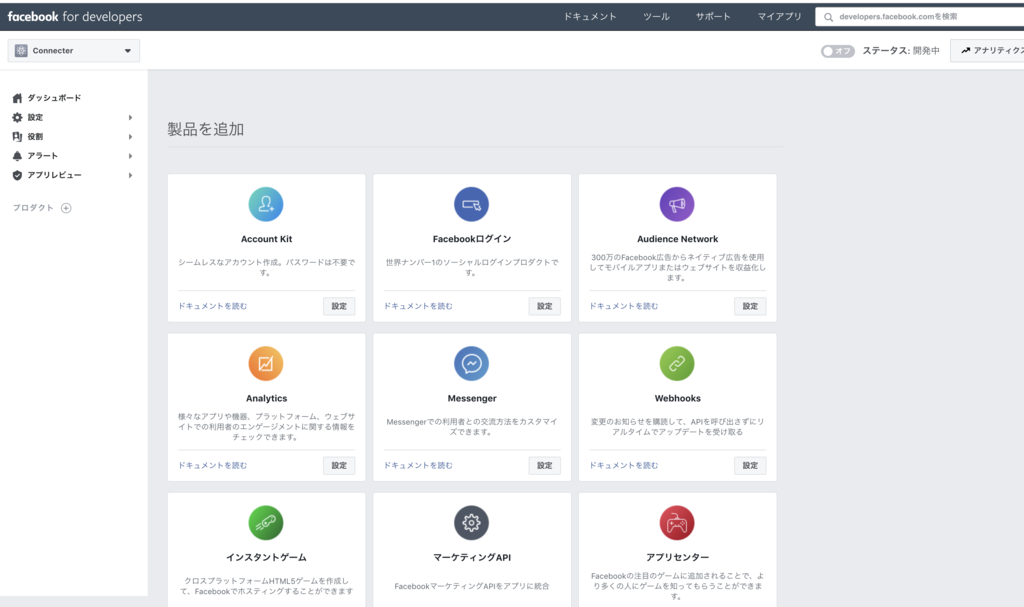Click 設定 button on Account Kit card
1024x607 pixels.
(339, 306)
